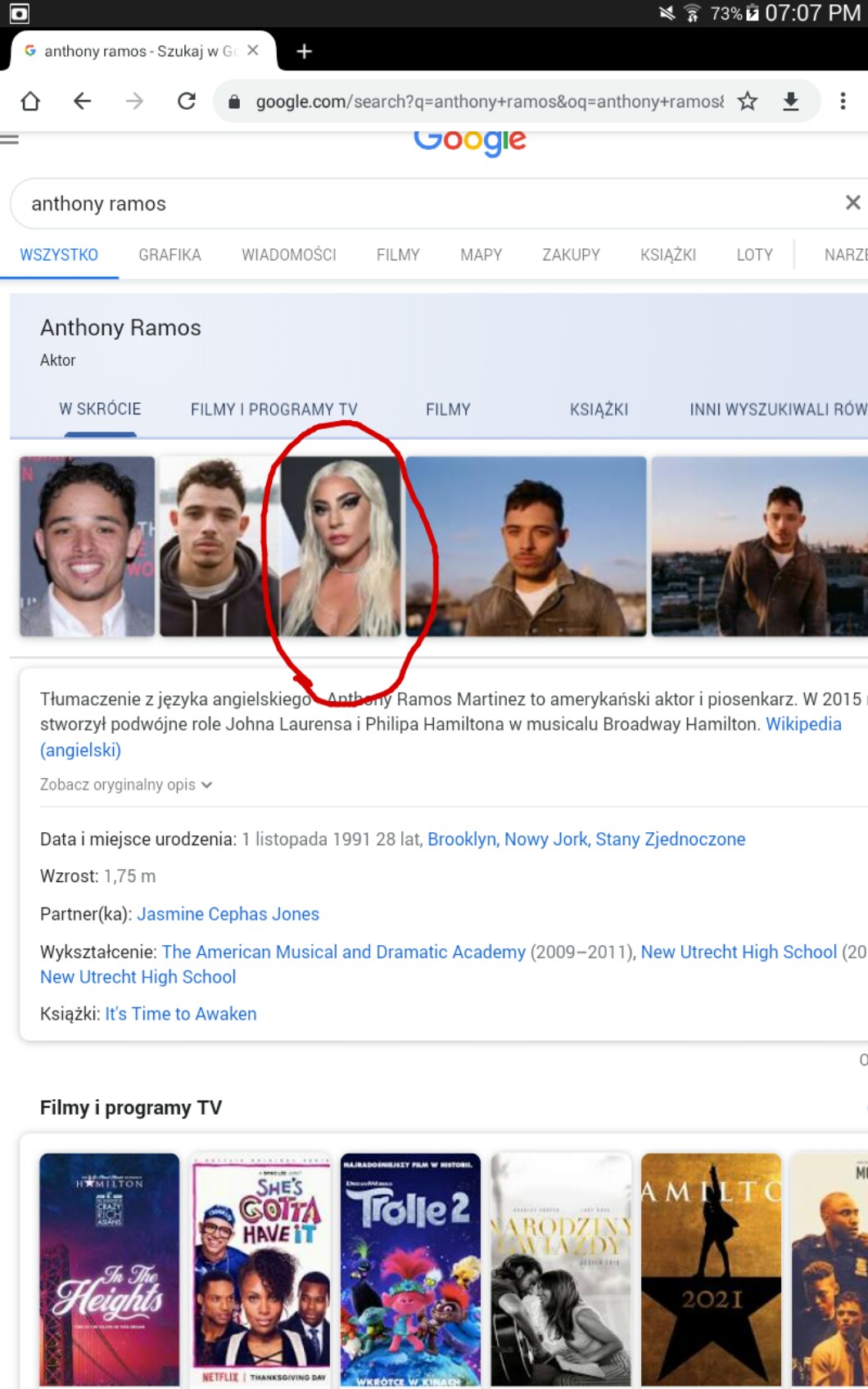Tap the download icon in toolbar
This screenshot has width=868, height=1389.
tap(790, 101)
